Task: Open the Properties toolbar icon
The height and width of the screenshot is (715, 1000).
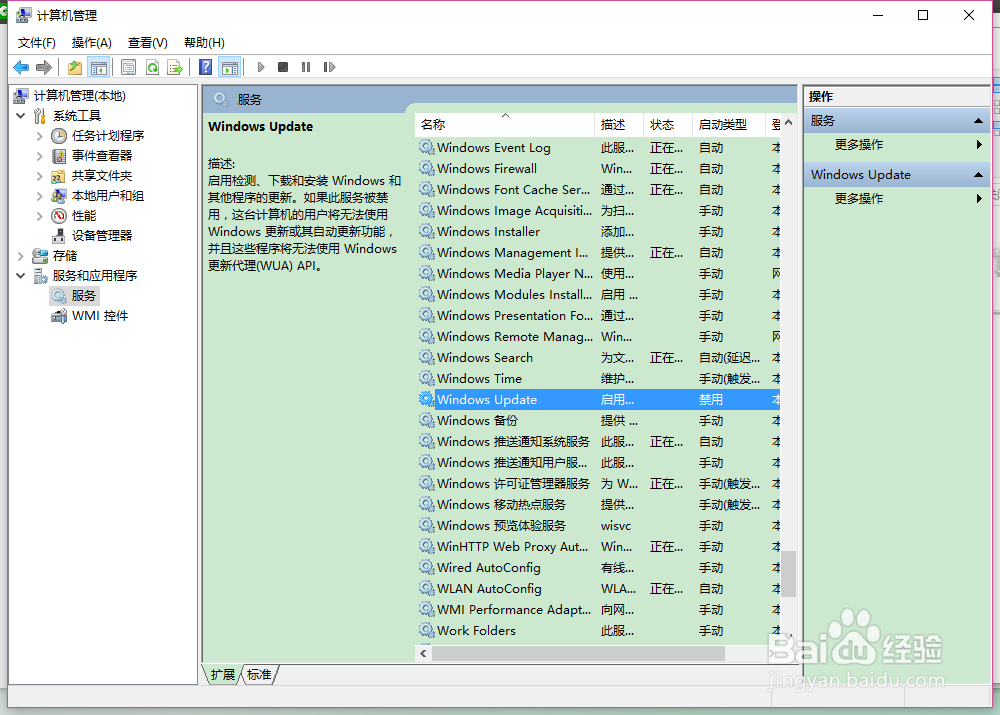Action: point(128,67)
